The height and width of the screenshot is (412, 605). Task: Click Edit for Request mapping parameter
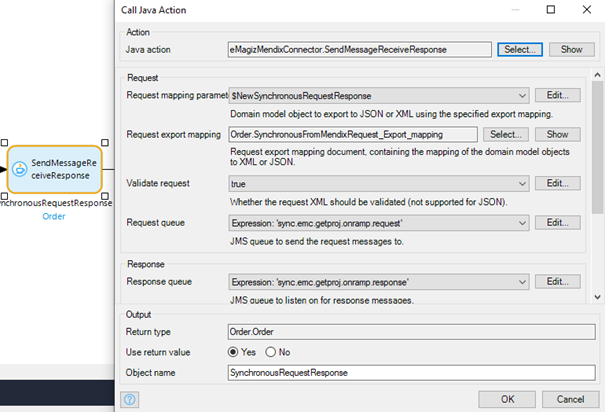558,95
